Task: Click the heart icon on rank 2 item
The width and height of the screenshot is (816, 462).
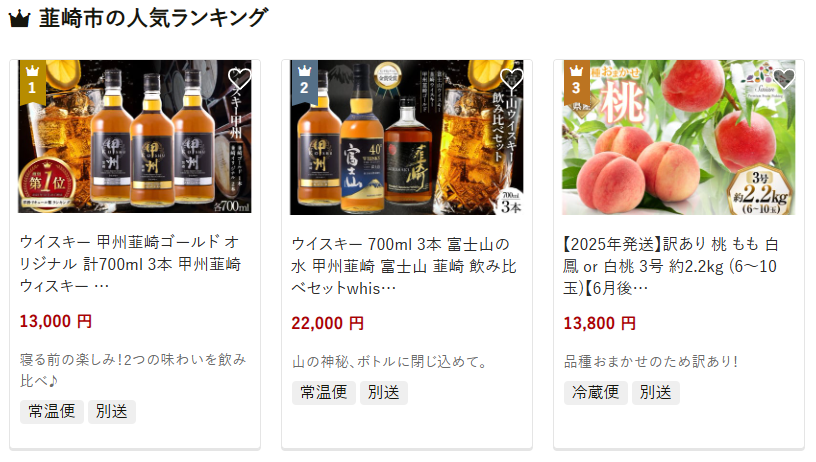Action: point(512,79)
